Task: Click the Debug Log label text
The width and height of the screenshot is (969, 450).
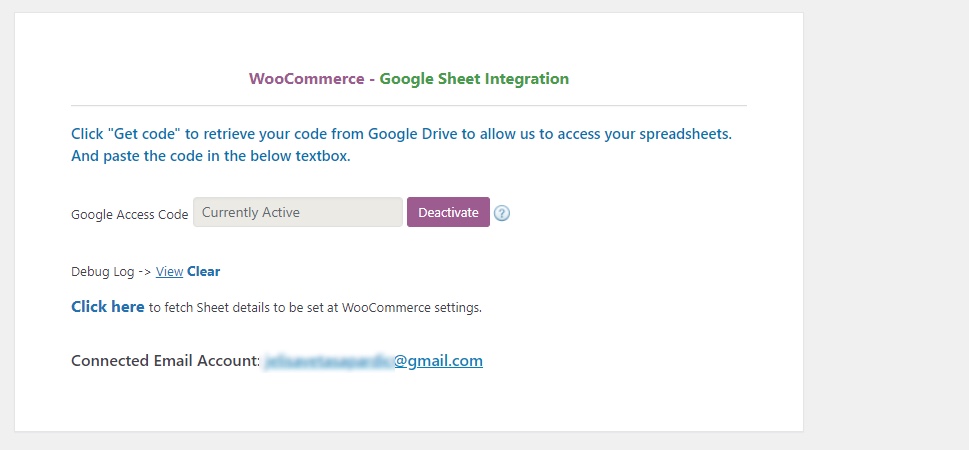Action: coord(103,271)
